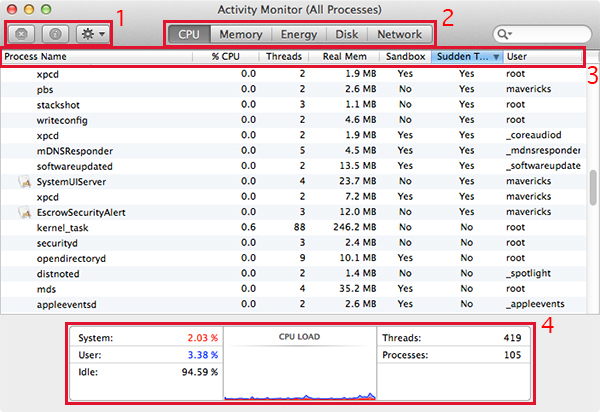Click the 35.2 MB memory value
600x412 pixels.
tap(358, 288)
